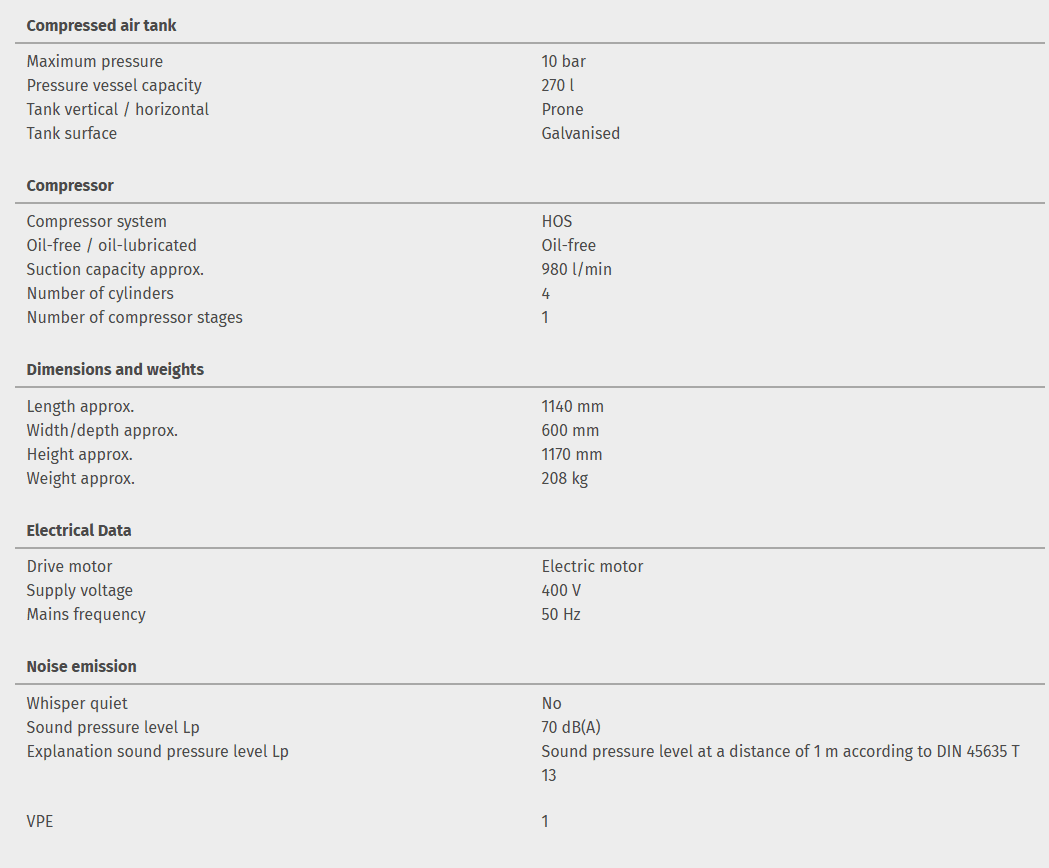Viewport: 1049px width, 868px height.
Task: Click the Dimensions and weights heading
Action: pos(115,370)
